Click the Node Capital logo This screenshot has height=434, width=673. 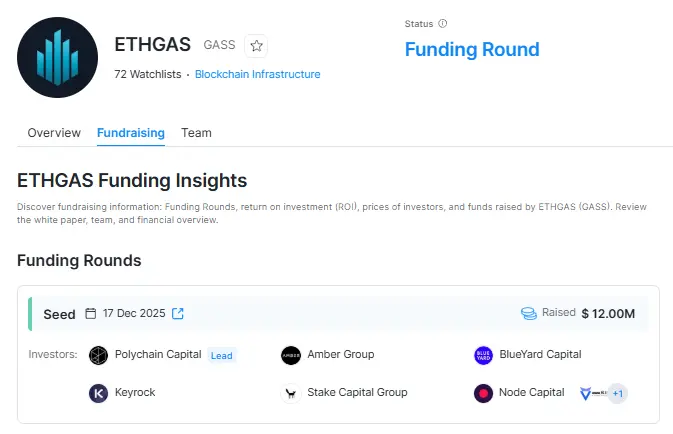coord(483,393)
